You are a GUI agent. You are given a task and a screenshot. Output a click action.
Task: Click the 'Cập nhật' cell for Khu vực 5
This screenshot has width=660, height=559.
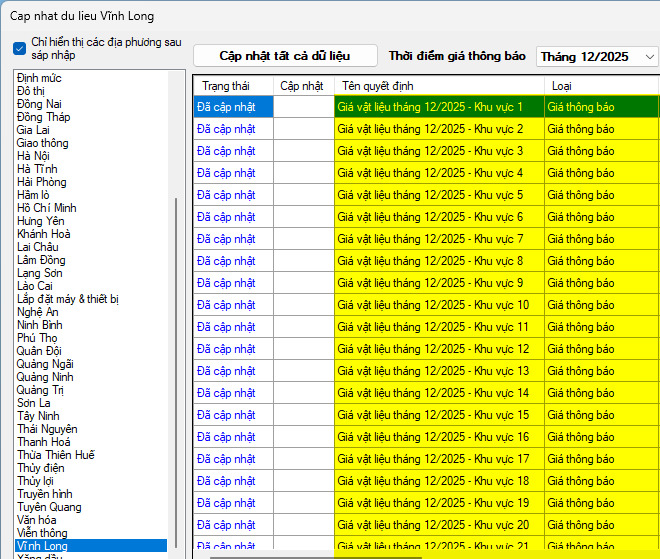(x=304, y=195)
